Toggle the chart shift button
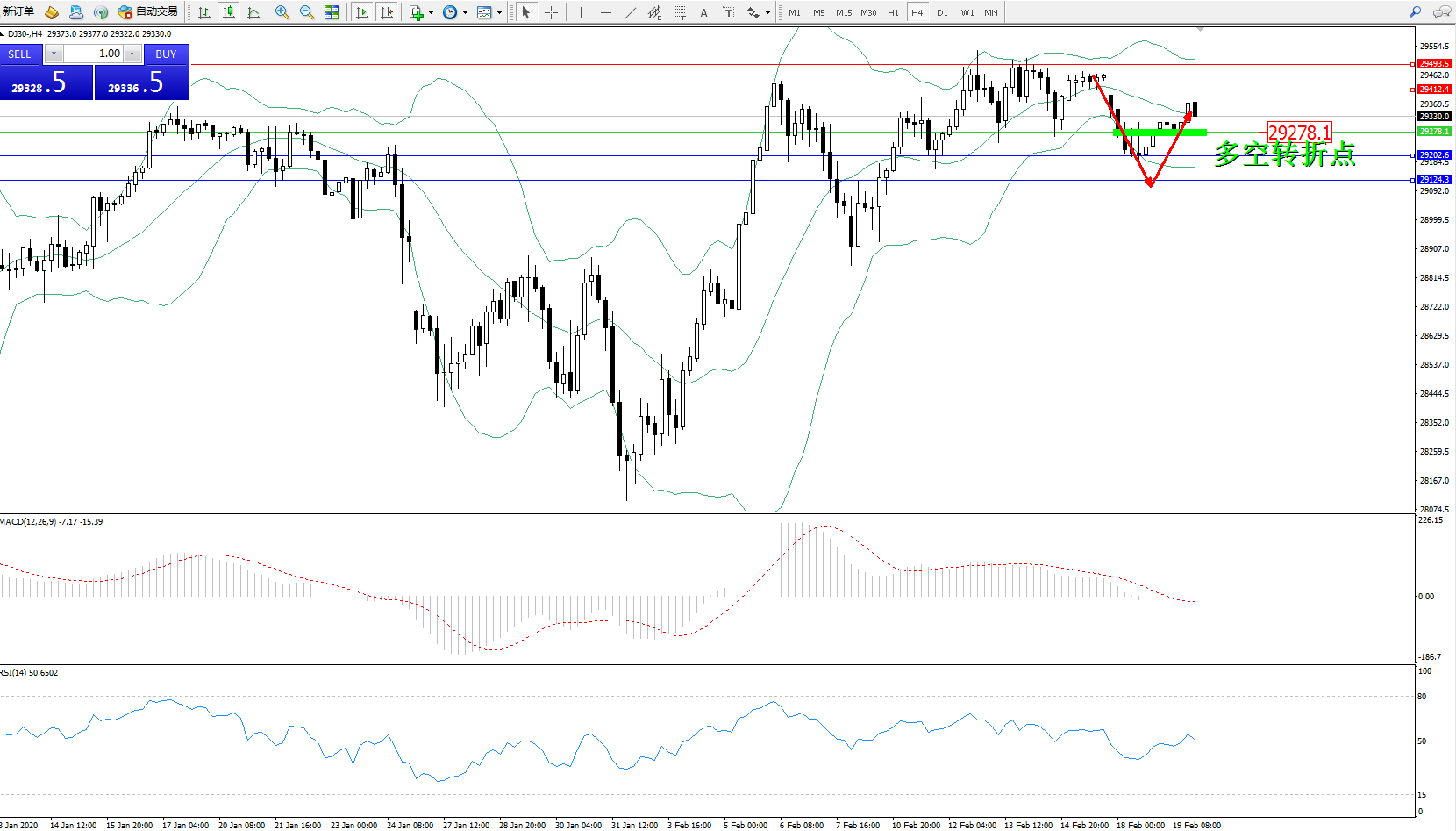The width and height of the screenshot is (1456, 831). point(387,12)
